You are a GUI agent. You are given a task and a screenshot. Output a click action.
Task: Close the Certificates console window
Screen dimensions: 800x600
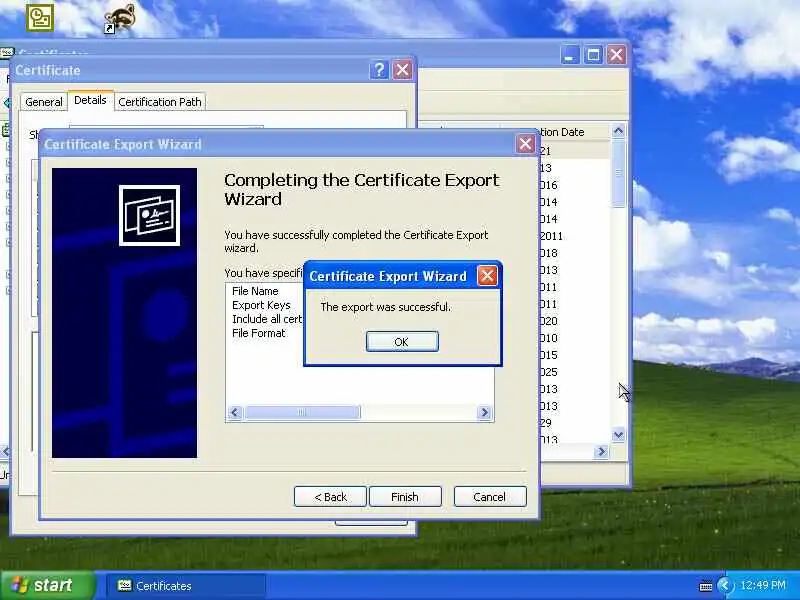[x=616, y=55]
